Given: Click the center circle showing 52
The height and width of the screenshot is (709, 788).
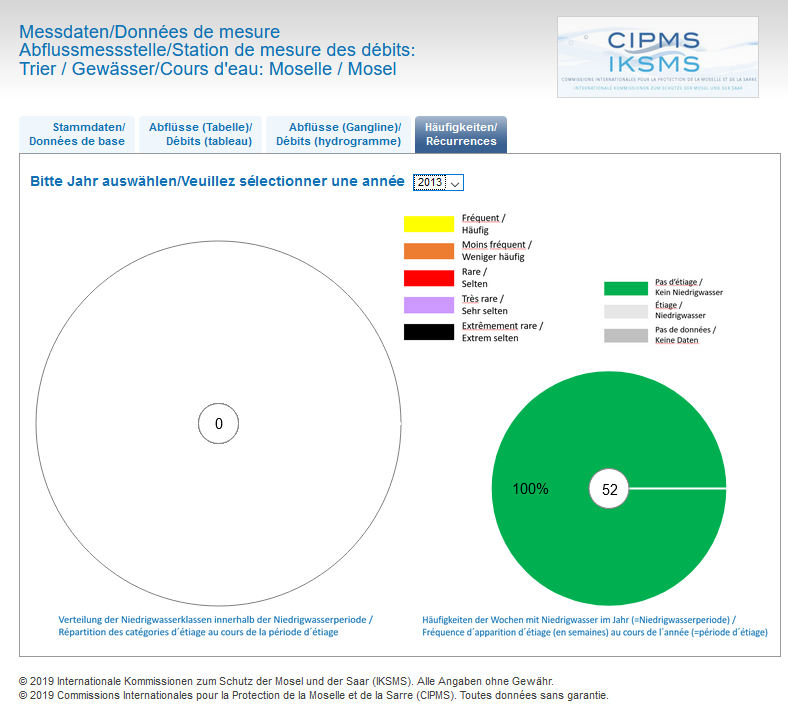Looking at the screenshot, I should [609, 489].
